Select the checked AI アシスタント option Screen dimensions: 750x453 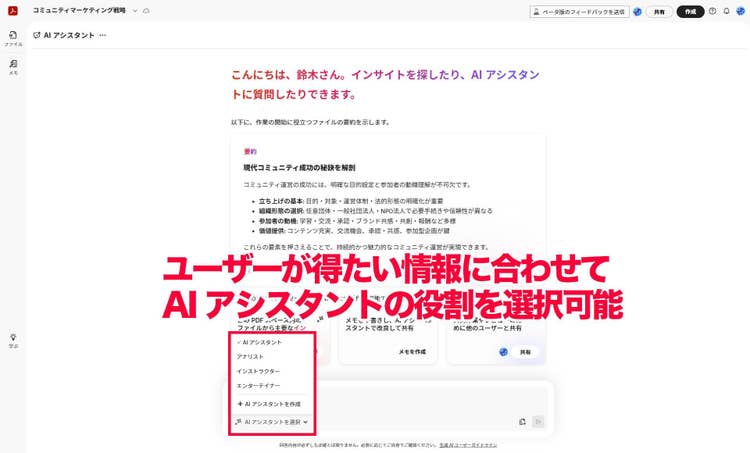pos(262,342)
